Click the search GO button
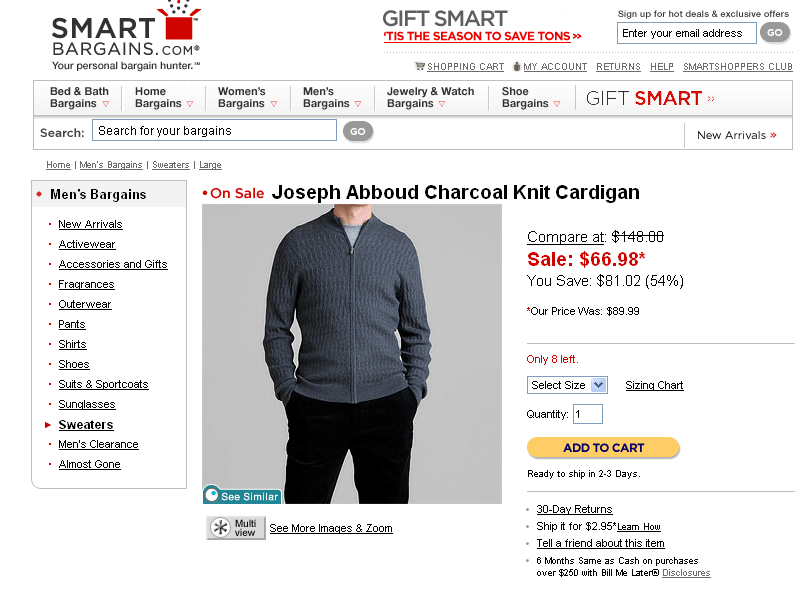Screen dimensions: 806x598 [x=358, y=132]
